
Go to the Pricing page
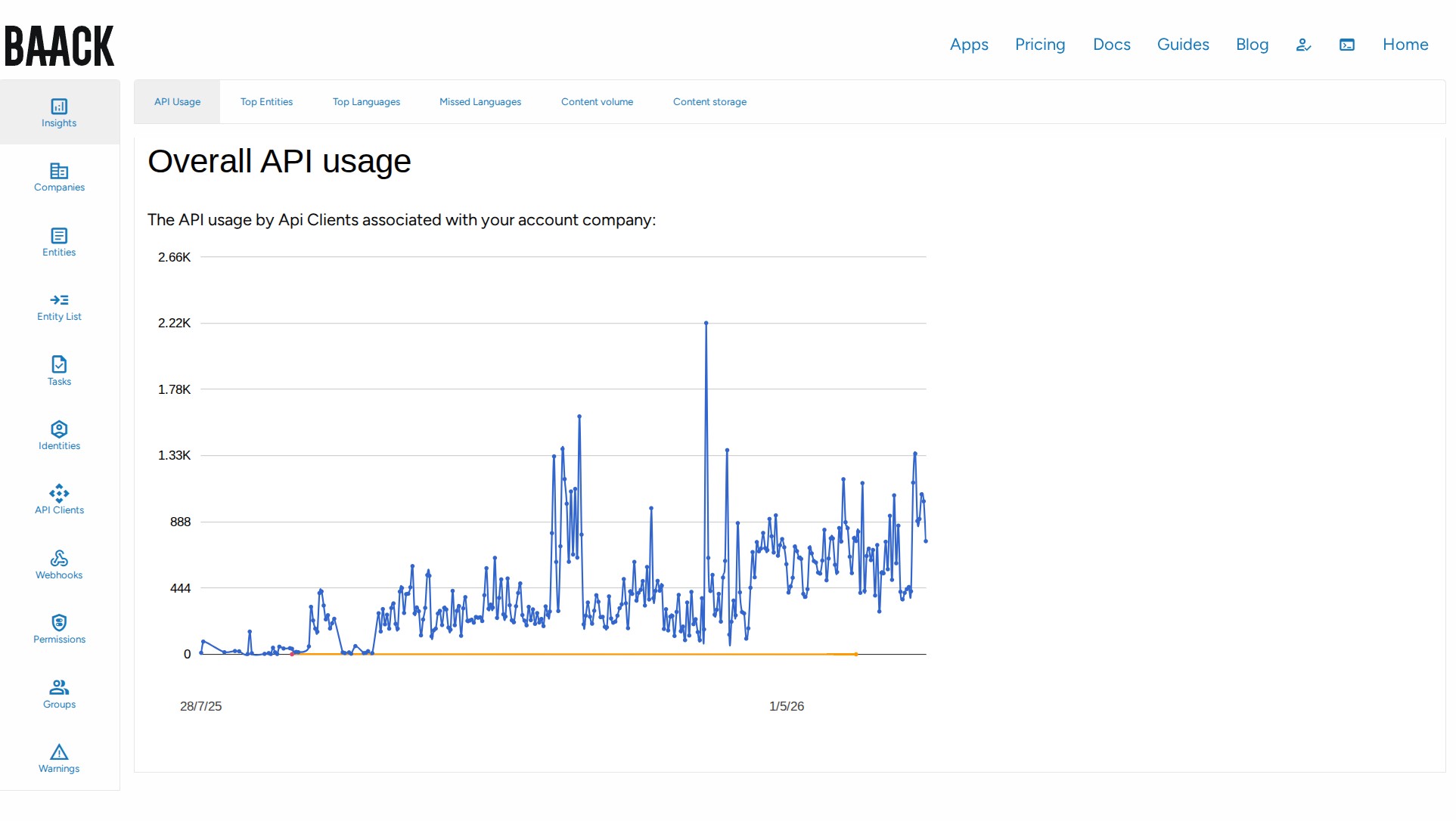coord(1040,45)
